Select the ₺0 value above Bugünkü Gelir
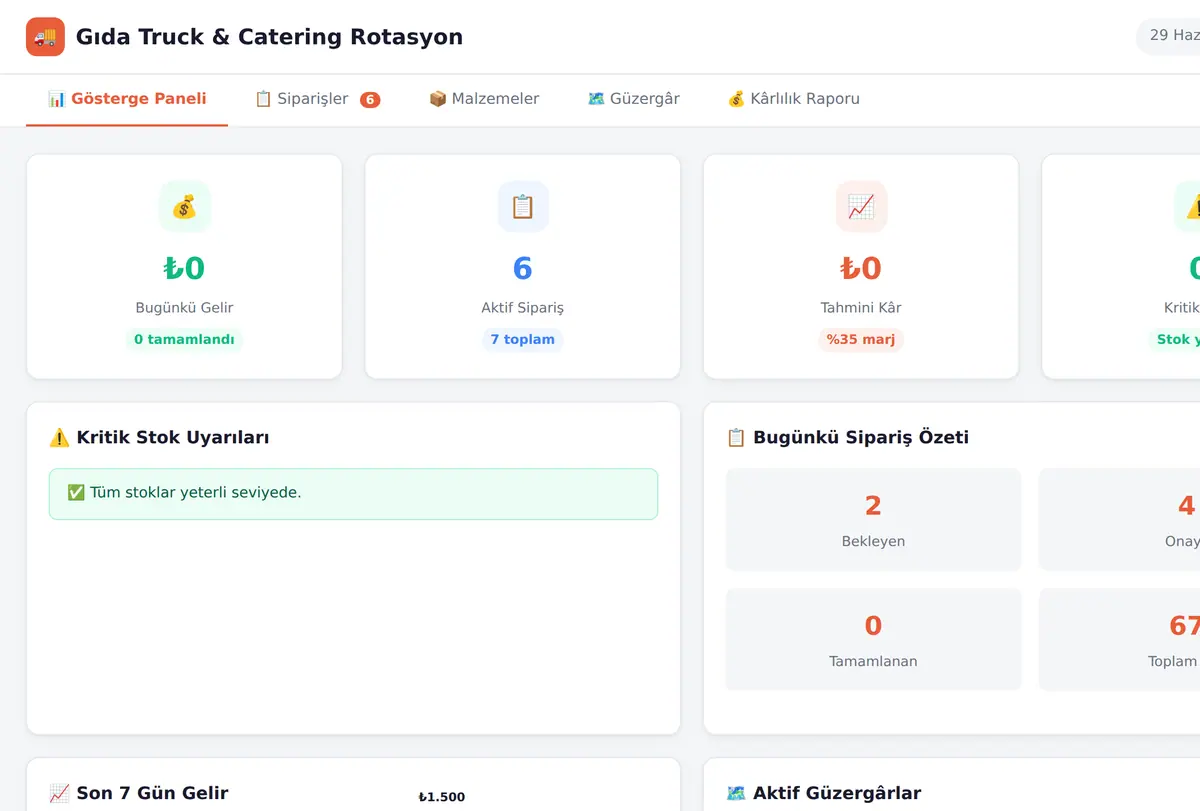 click(x=185, y=268)
